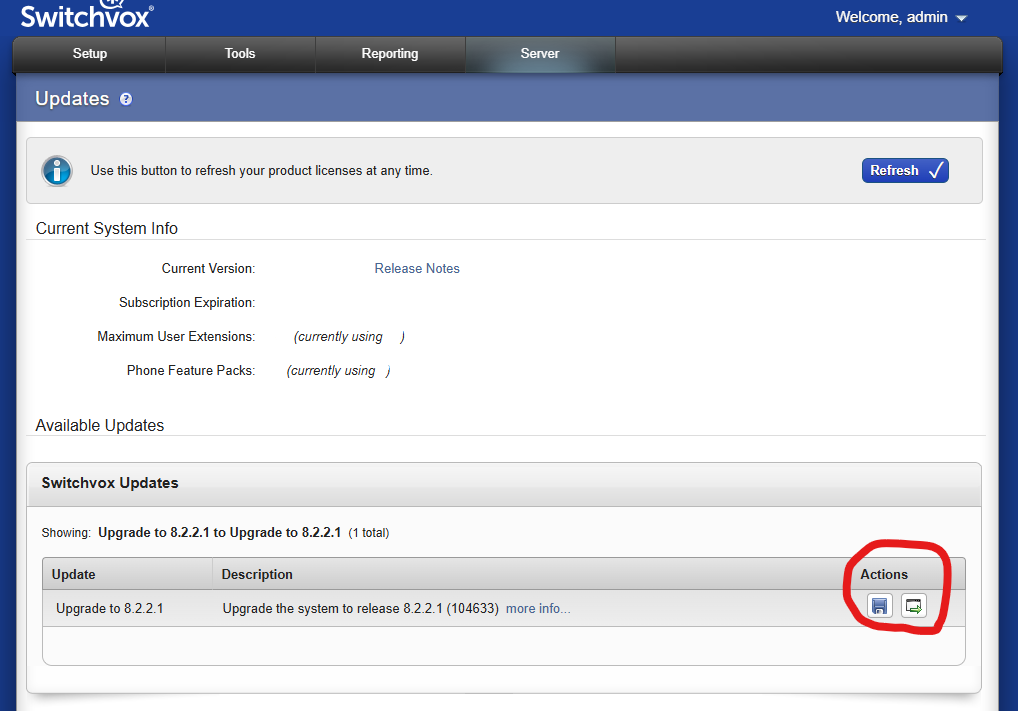Image resolution: width=1018 pixels, height=711 pixels.
Task: Click the Switchvox logo
Action: pos(86,16)
